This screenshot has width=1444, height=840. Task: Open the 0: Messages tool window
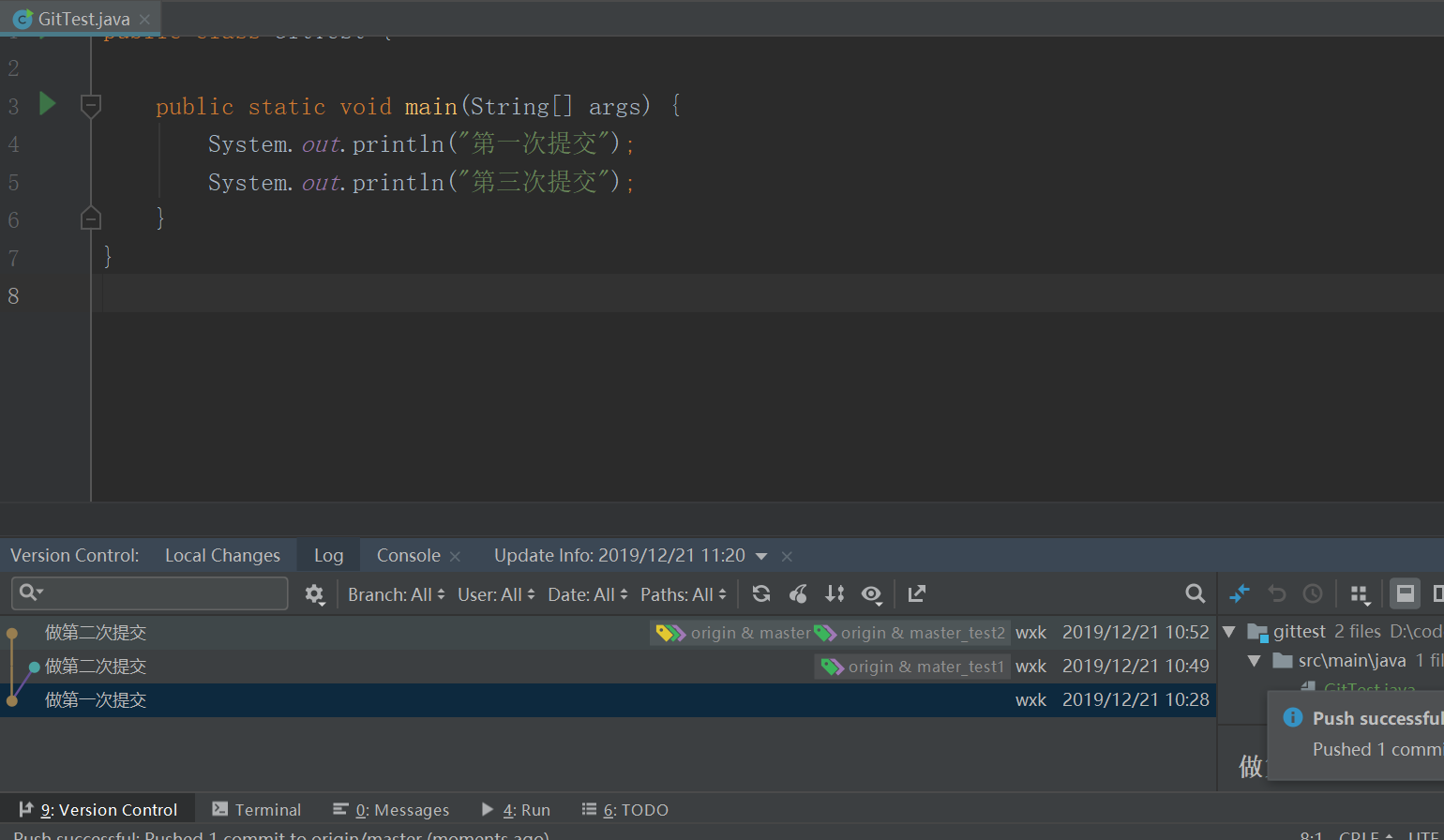tap(391, 810)
